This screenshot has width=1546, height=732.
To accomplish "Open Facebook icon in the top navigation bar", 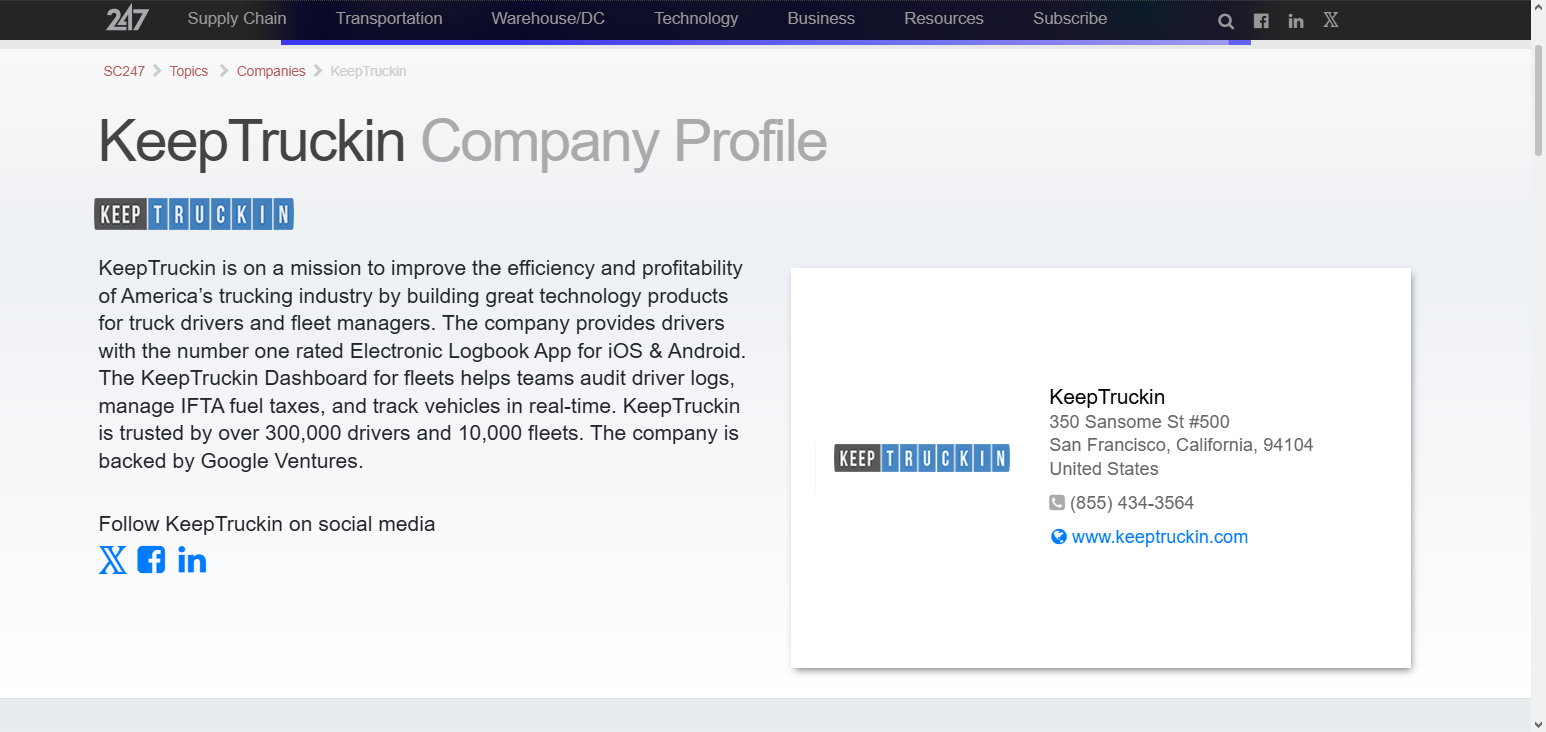I will [1261, 21].
